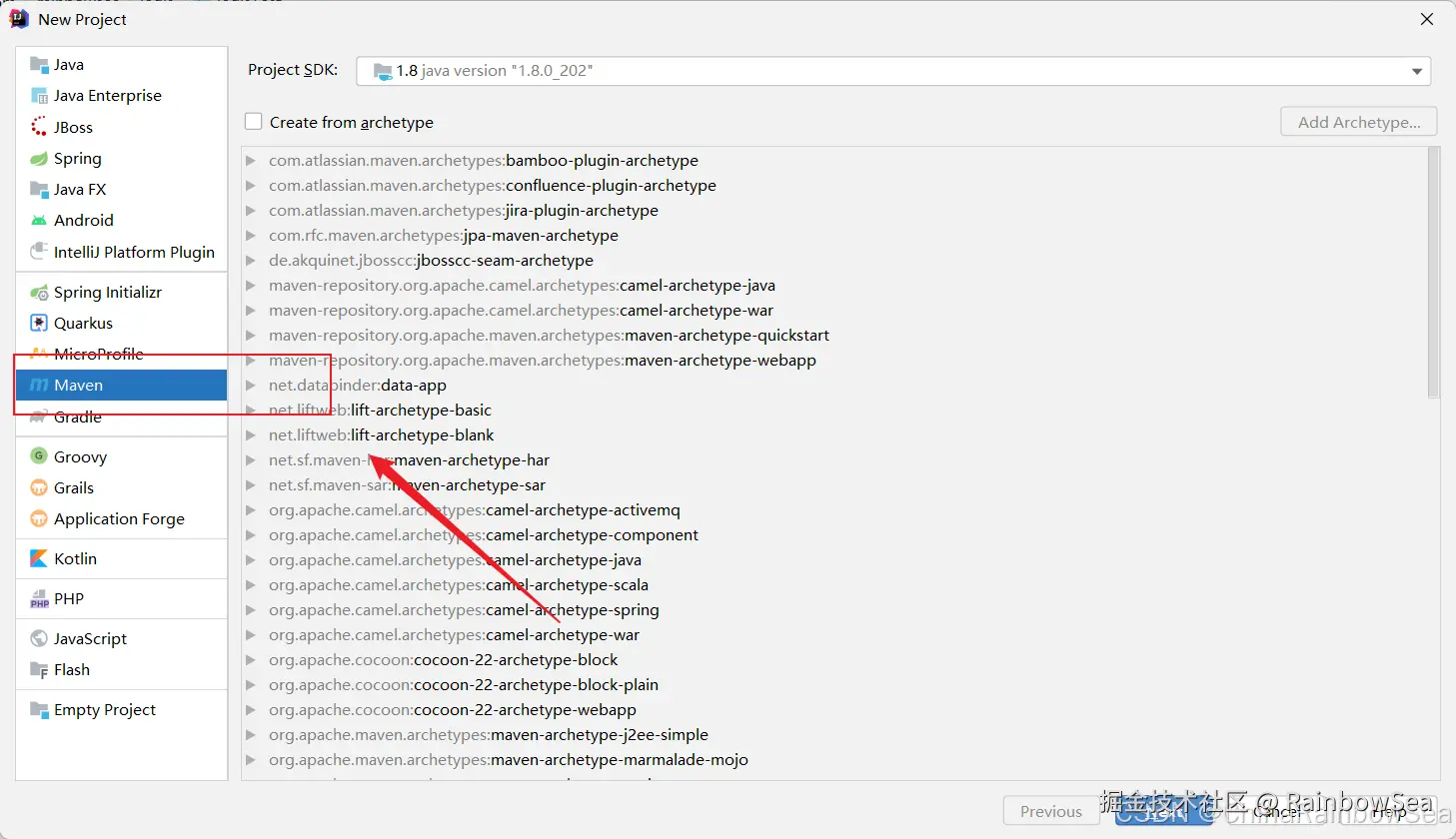Expand lift-archetype-basic entry
Screen dimensions: 1456x839
[251, 411]
